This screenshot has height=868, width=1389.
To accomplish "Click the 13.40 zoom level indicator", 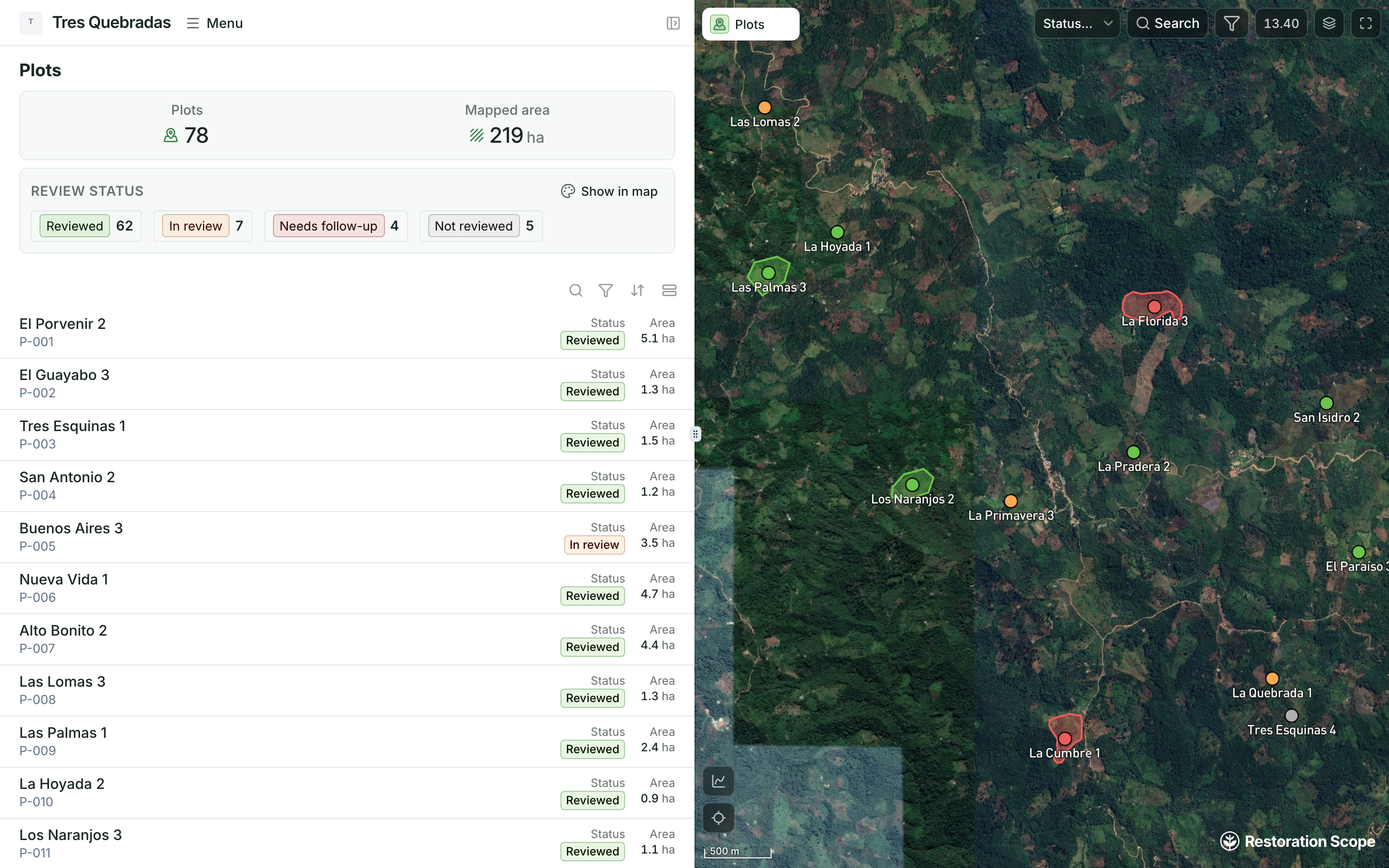I will (1281, 23).
